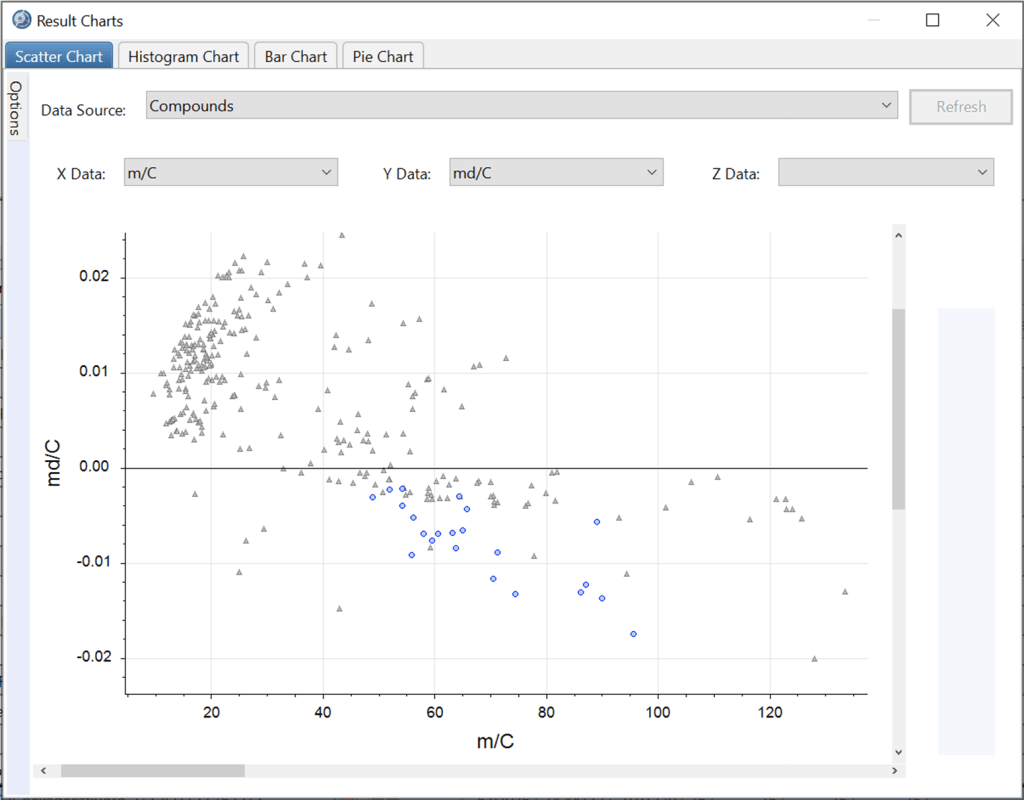Click the chart's vertical scrollbar thumb

[898, 408]
